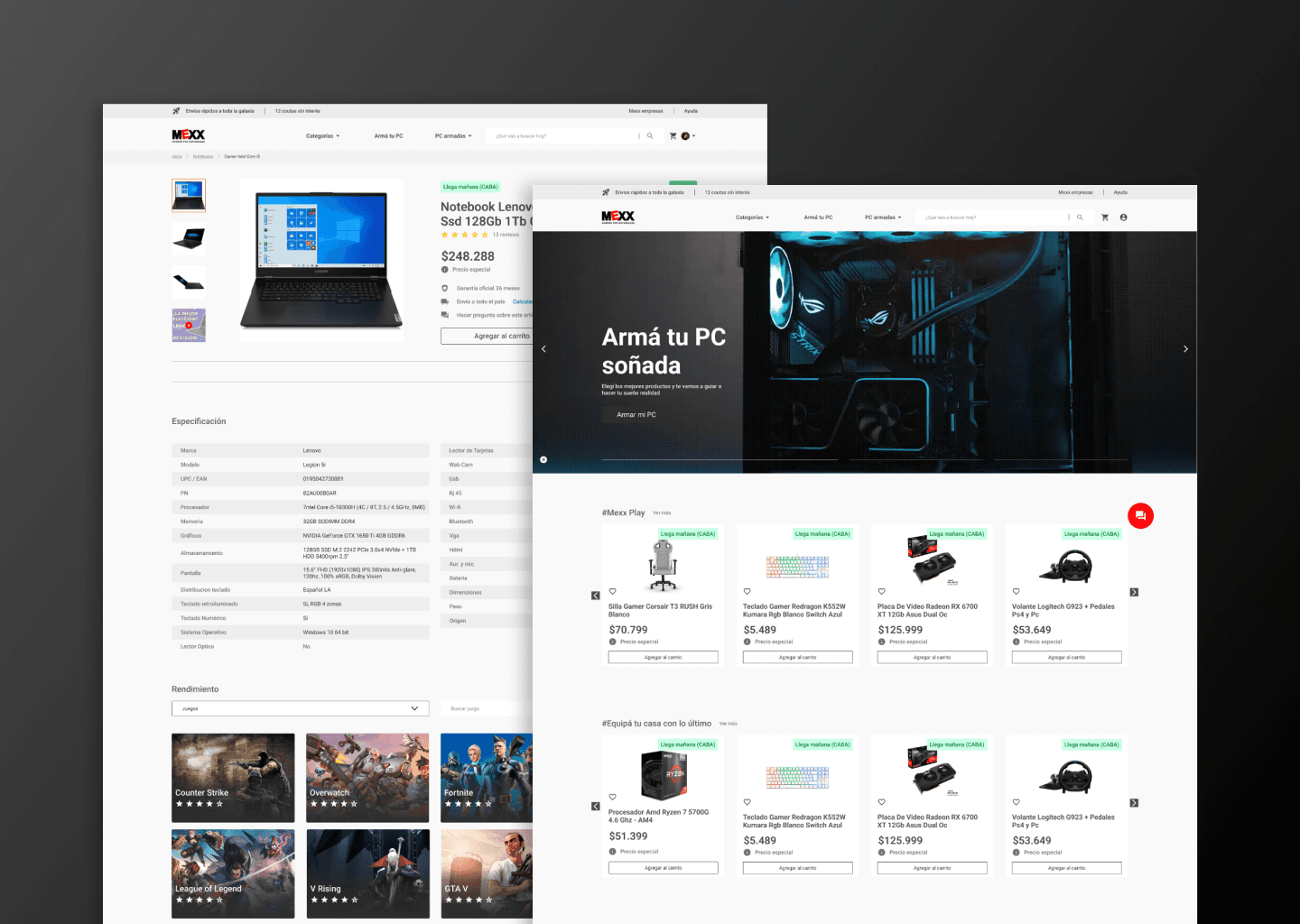Open the V Rising game card

[367, 873]
